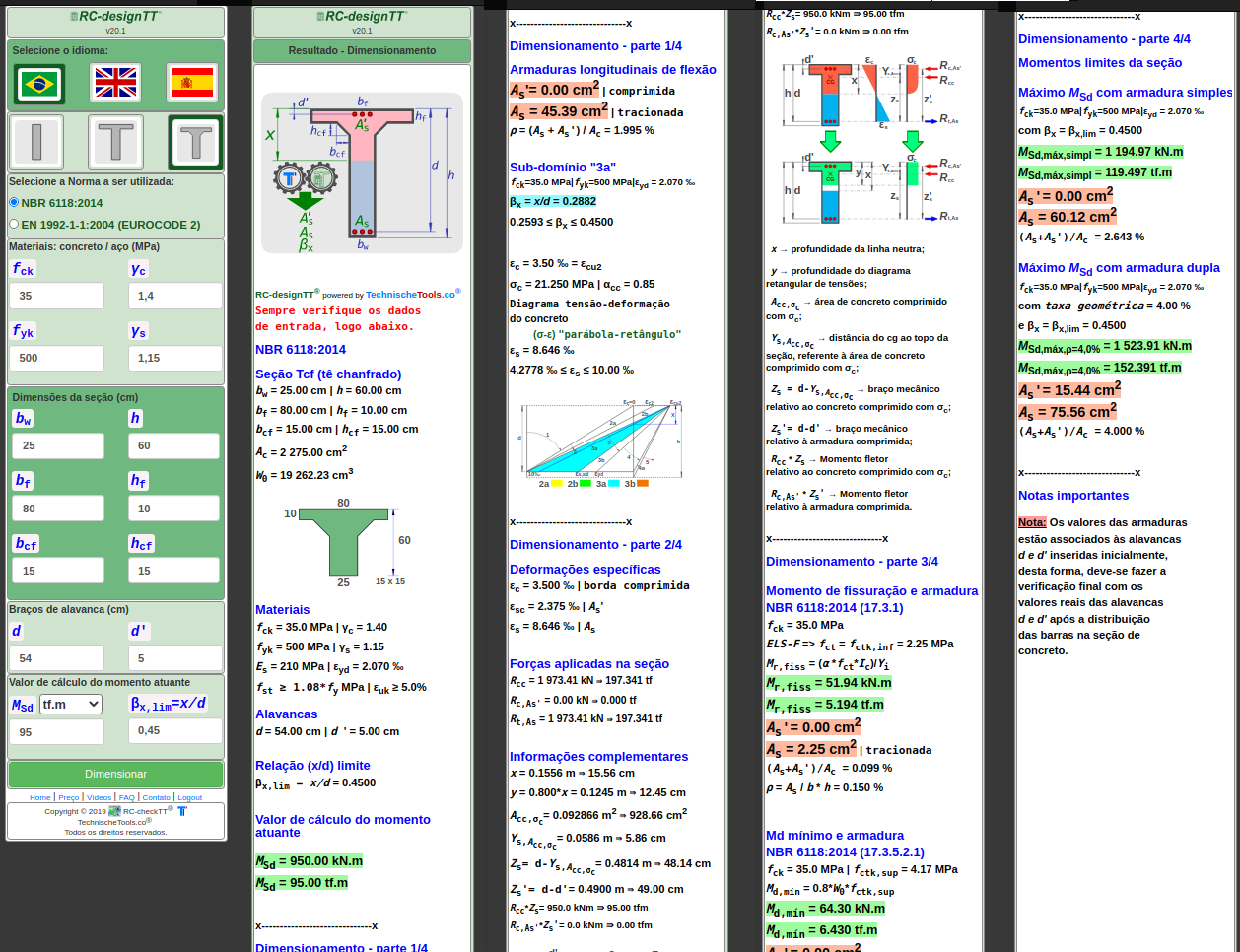Click the calculator icon beside the results panel title
Image resolution: width=1240 pixels, height=952 pixels.
tap(320, 17)
